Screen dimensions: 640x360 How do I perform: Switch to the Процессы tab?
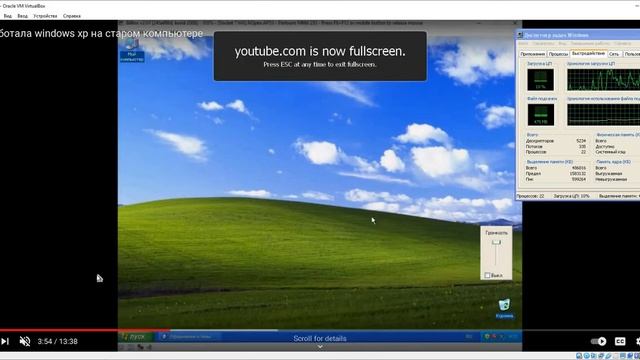(558, 54)
